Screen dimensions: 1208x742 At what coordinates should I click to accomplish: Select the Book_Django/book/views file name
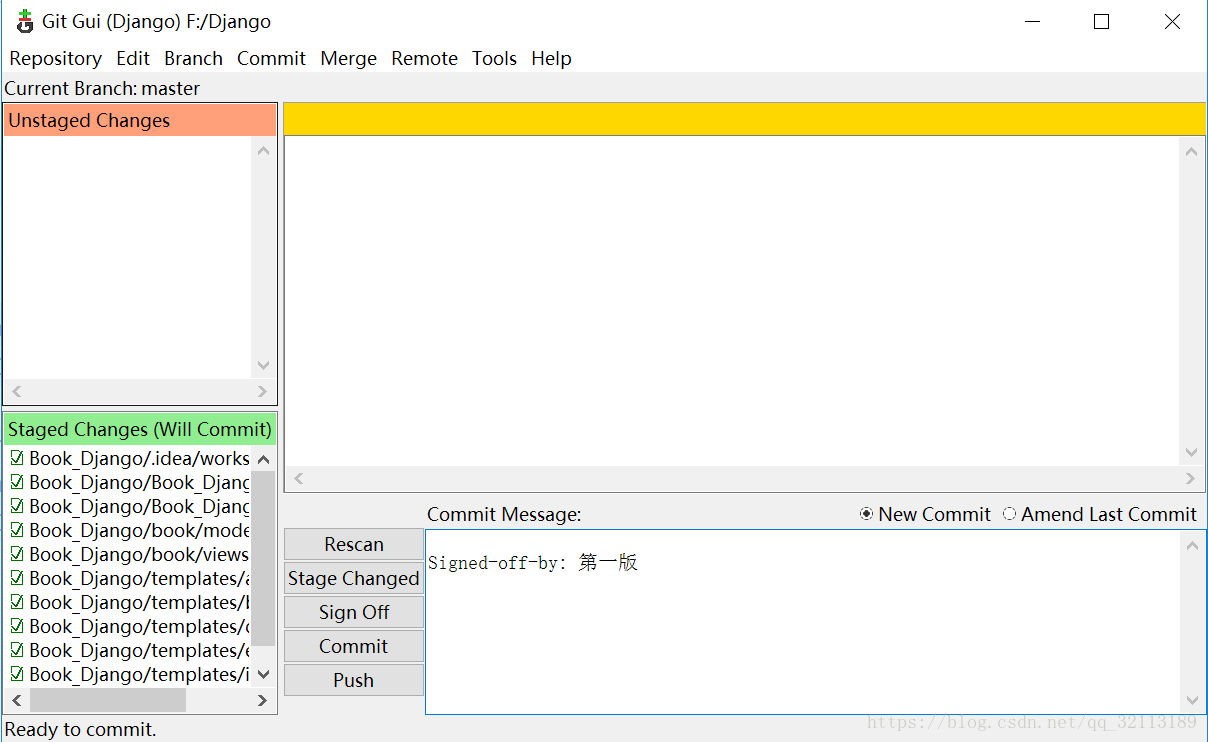click(139, 554)
